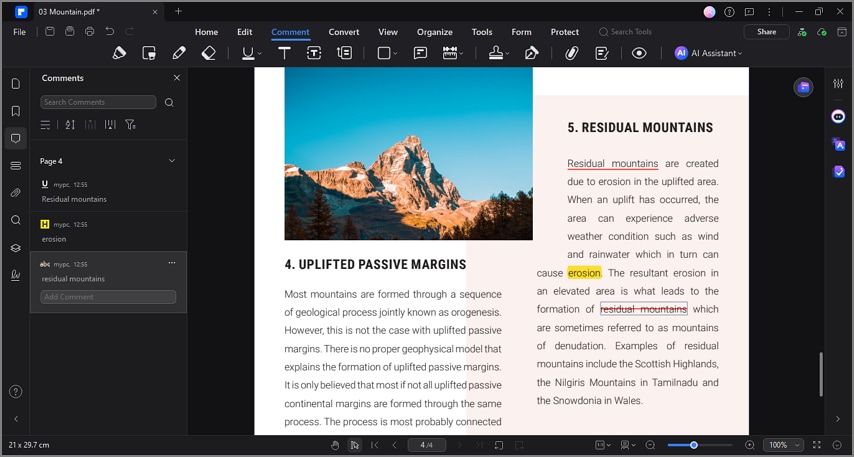The width and height of the screenshot is (854, 457).
Task: Click the Print icon
Action: (90, 32)
